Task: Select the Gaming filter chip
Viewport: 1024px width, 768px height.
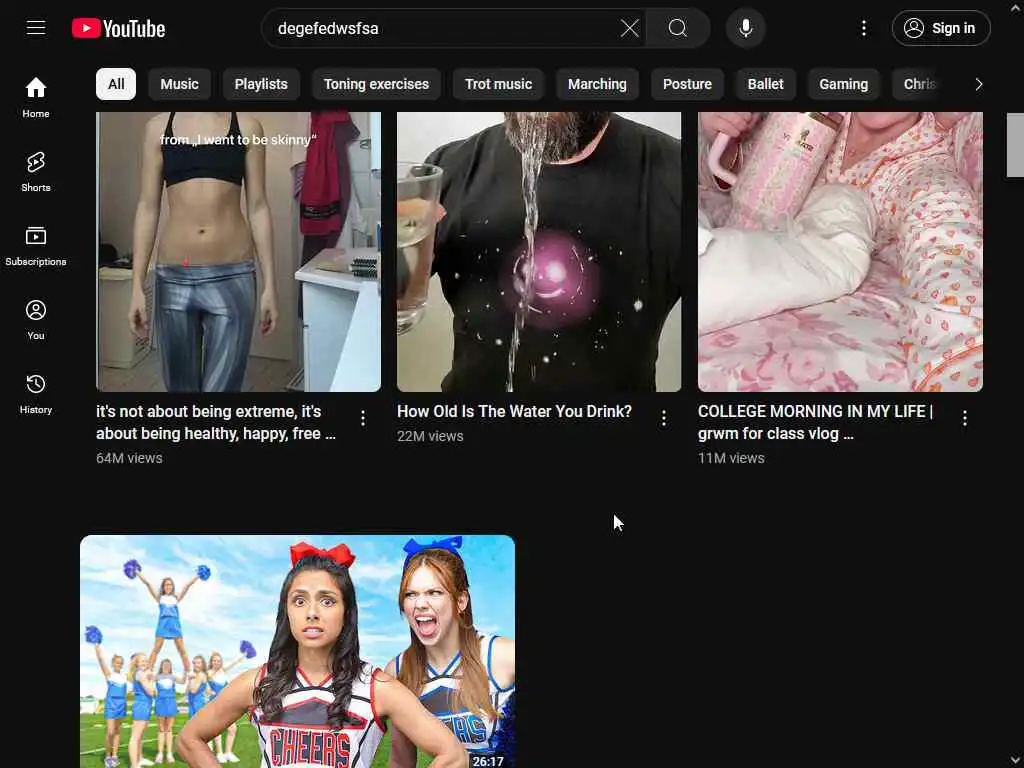Action: [844, 84]
